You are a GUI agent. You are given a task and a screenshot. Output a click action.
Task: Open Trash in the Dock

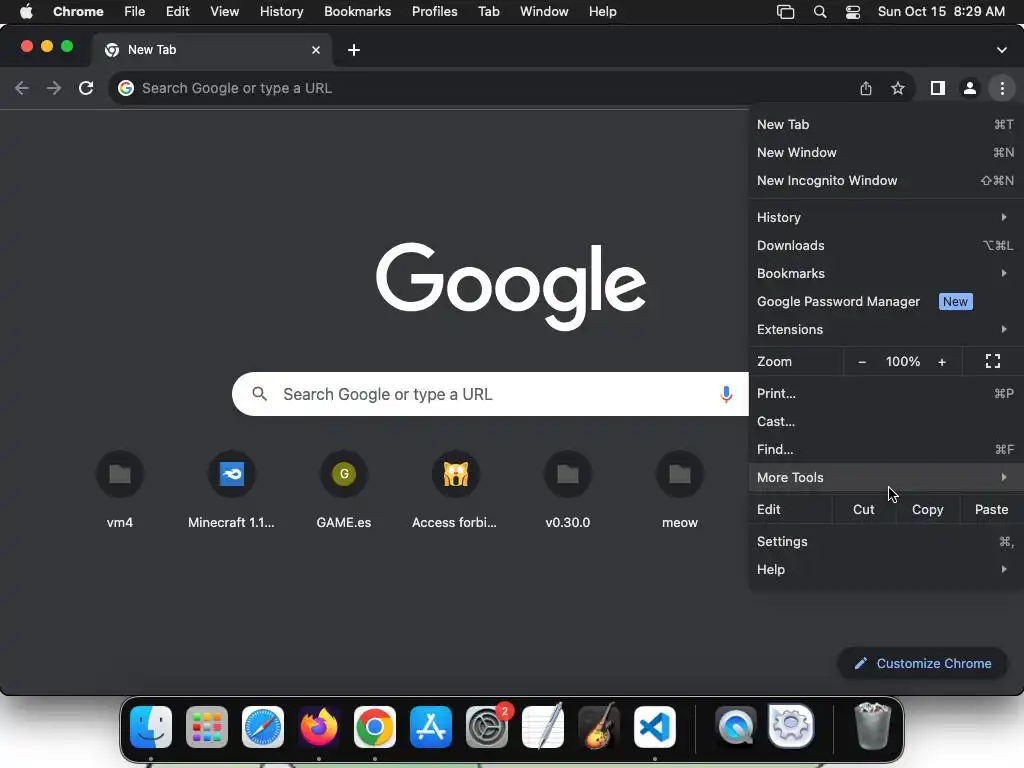click(x=872, y=726)
